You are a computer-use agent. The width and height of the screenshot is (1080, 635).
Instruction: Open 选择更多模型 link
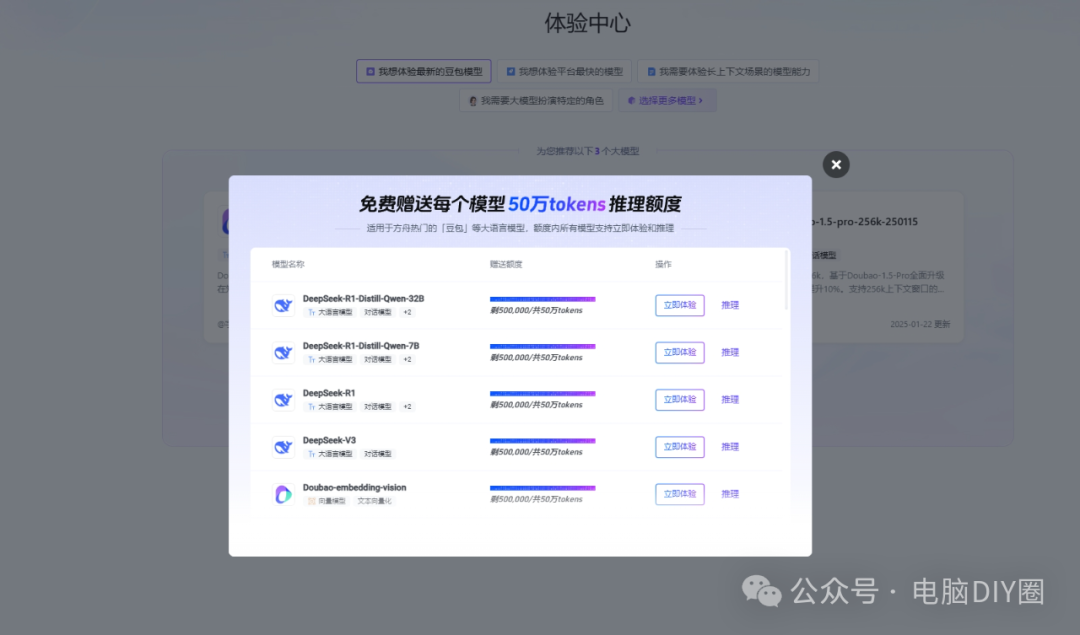[667, 101]
